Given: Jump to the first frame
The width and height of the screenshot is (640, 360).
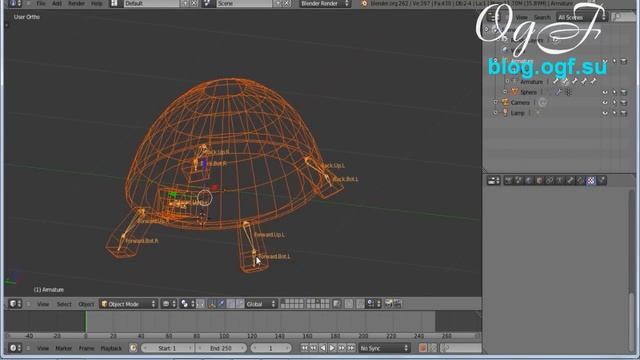Looking at the screenshot, I should [304, 348].
